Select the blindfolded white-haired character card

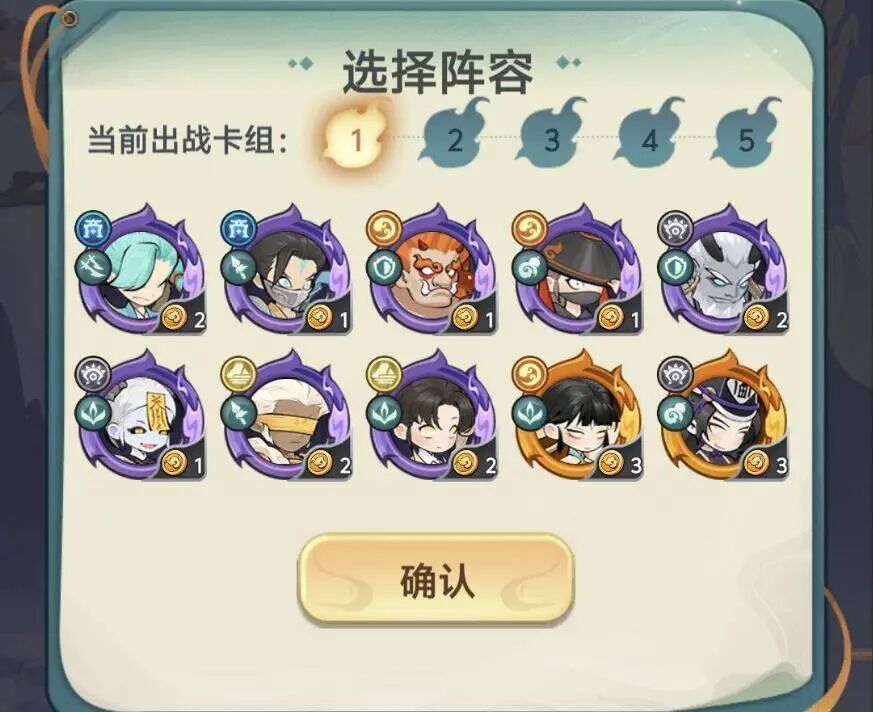click(287, 416)
